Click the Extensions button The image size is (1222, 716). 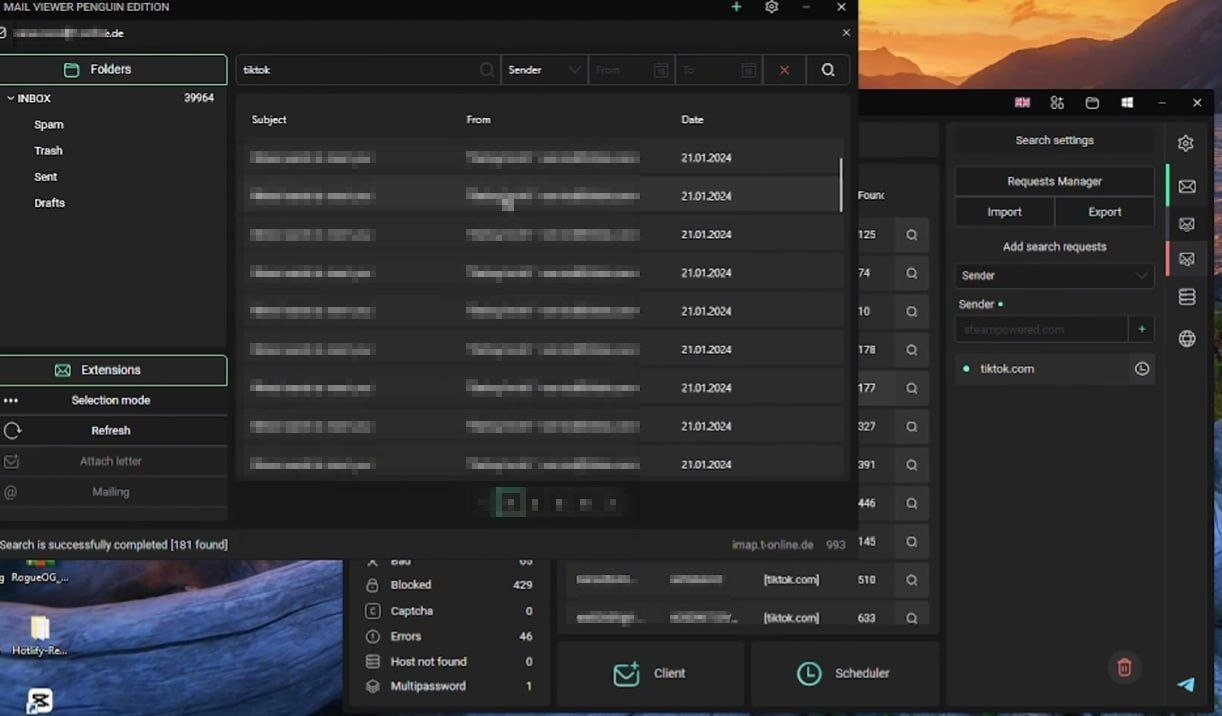coord(113,370)
